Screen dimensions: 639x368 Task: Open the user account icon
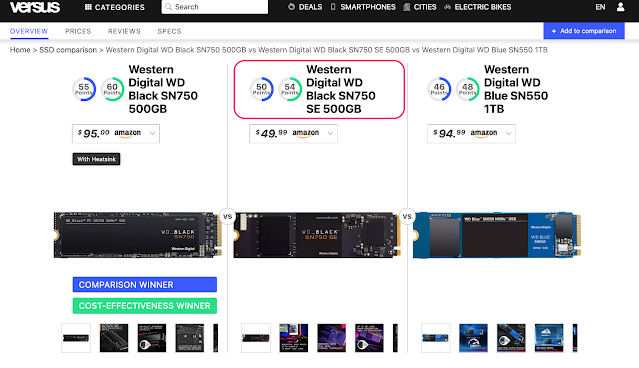point(620,7)
